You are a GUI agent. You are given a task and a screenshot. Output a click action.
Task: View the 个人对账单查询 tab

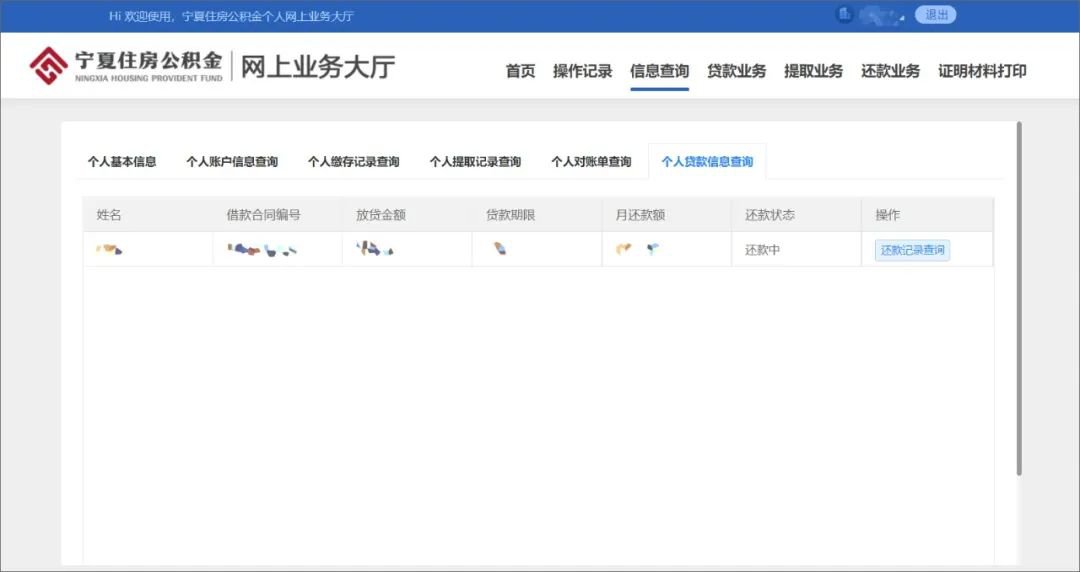click(x=591, y=162)
